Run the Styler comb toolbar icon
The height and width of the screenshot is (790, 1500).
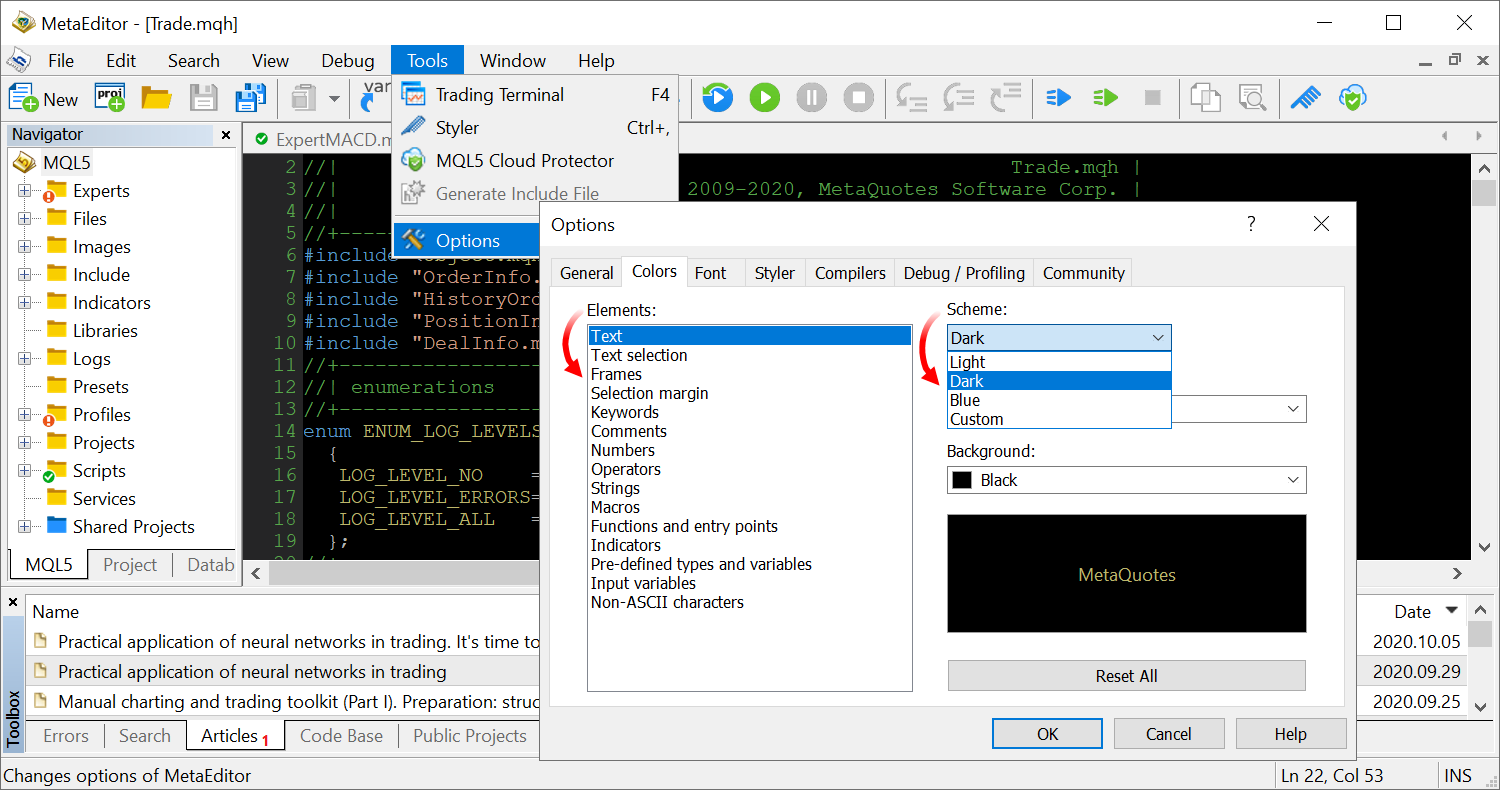pos(1306,98)
